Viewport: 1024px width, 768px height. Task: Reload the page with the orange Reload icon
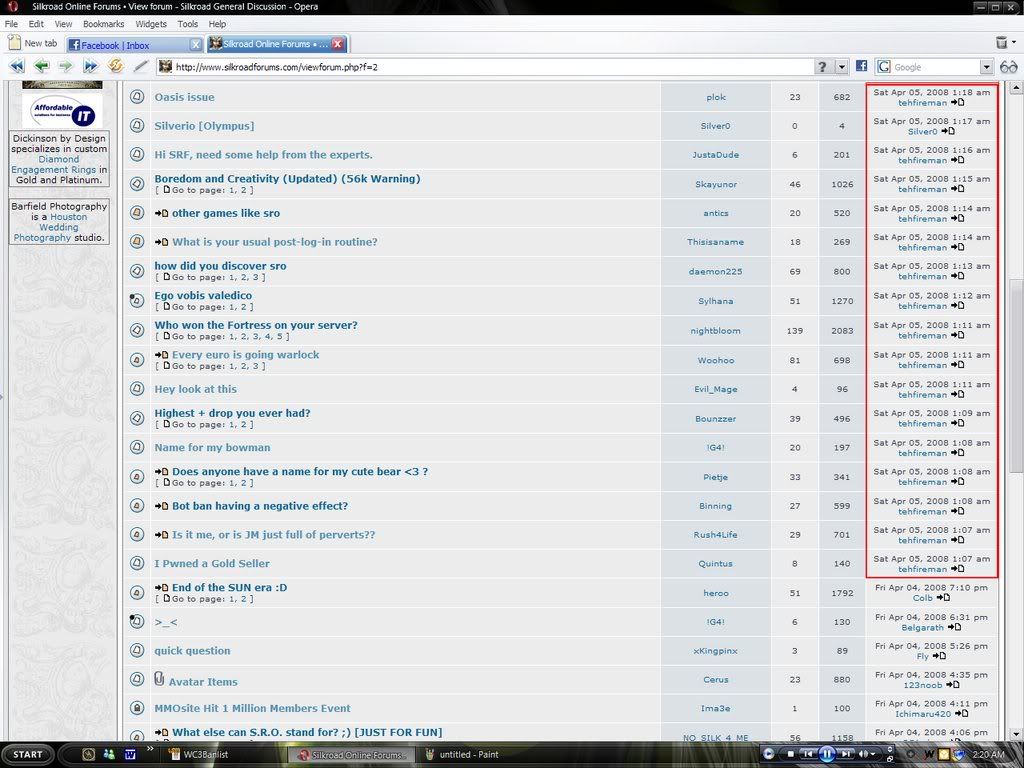coord(116,66)
